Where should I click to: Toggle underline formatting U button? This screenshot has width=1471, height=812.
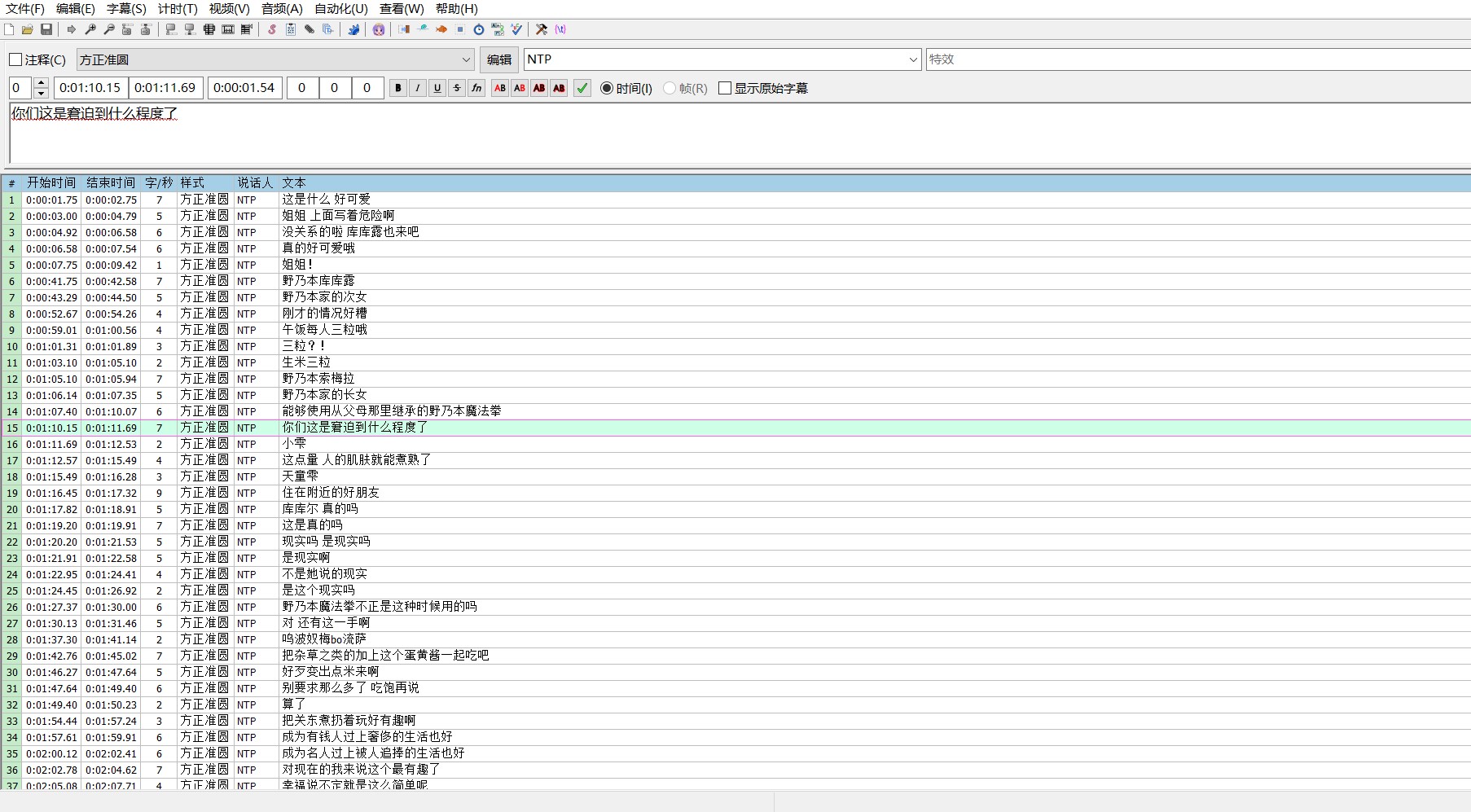(437, 88)
